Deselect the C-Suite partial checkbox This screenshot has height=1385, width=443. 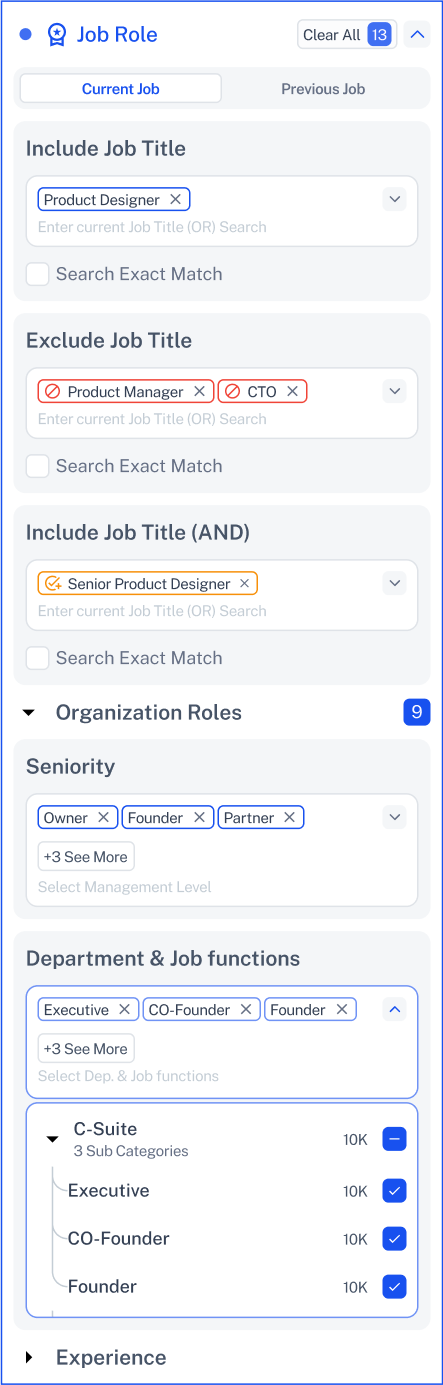(395, 1139)
